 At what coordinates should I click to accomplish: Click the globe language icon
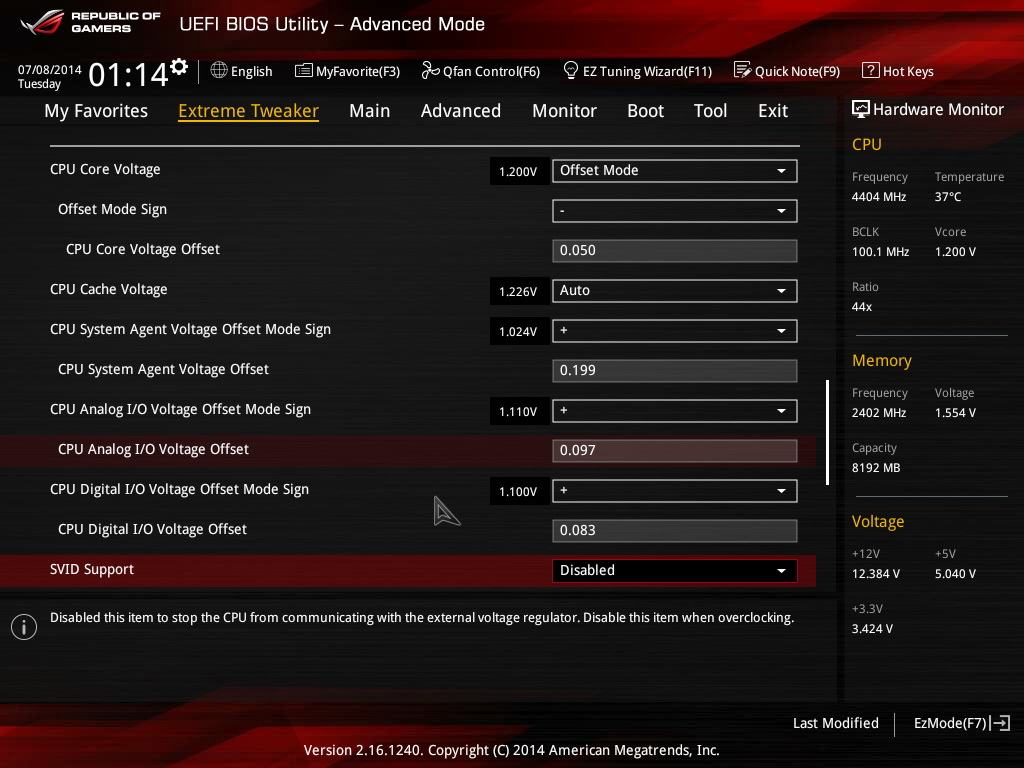point(219,71)
